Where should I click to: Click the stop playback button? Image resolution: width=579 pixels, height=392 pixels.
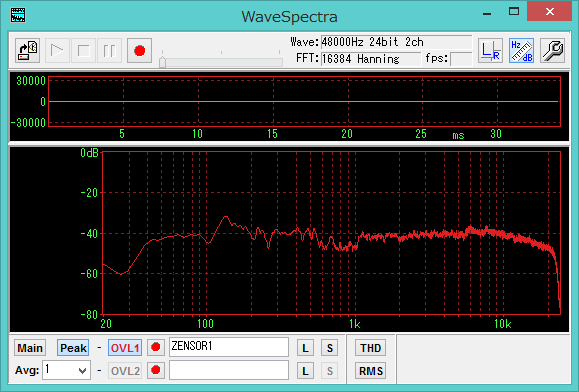point(83,51)
